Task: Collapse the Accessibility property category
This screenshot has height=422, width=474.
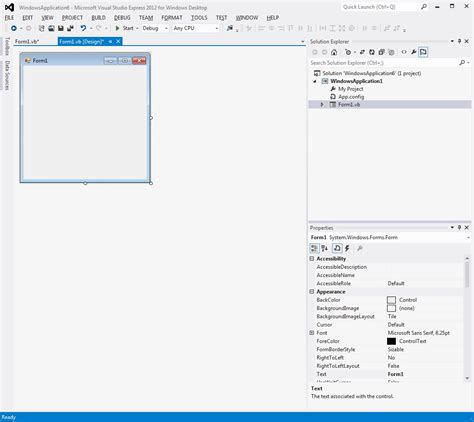Action: 312,259
